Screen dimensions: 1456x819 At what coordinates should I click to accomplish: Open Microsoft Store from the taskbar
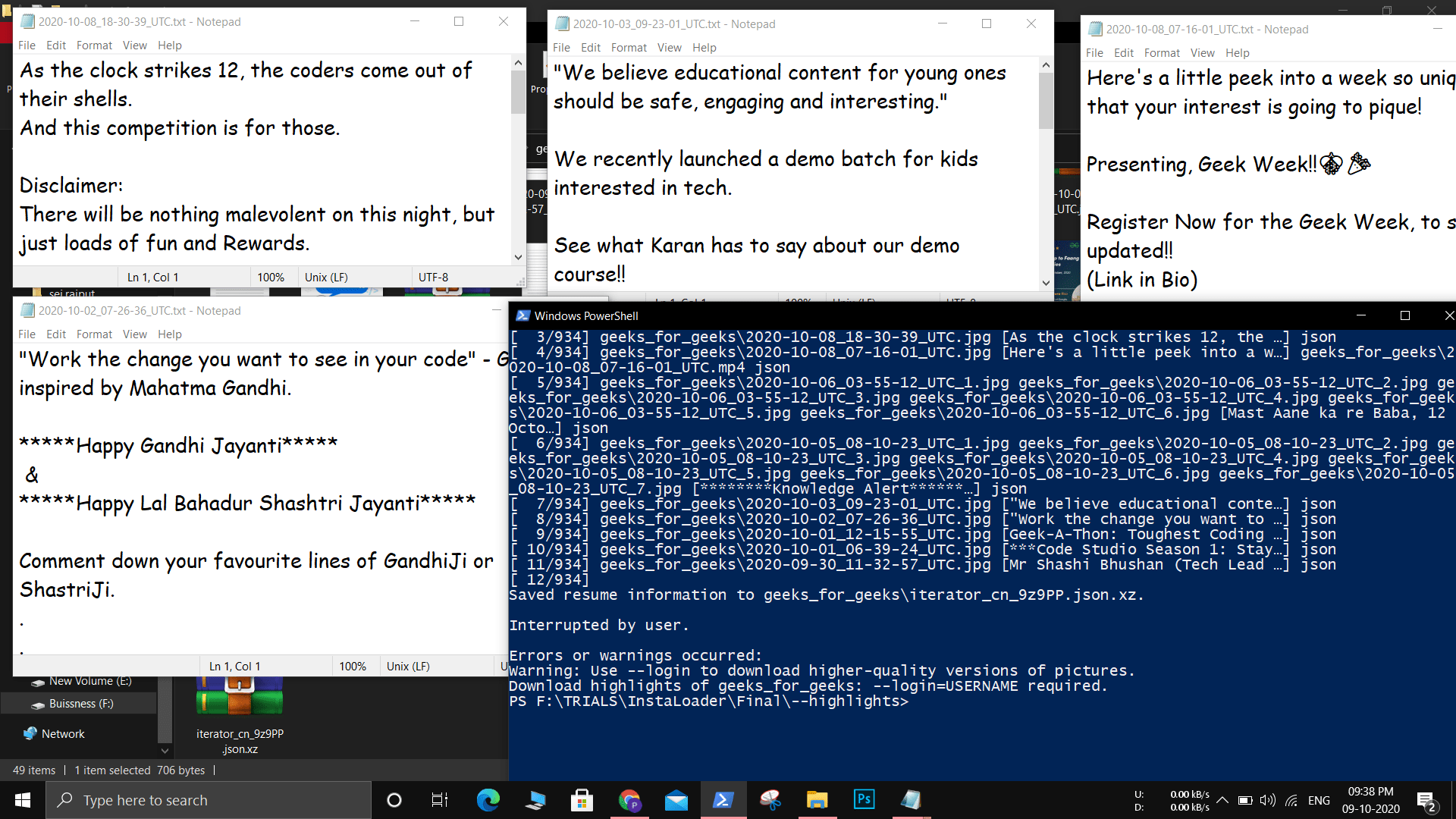coord(582,800)
